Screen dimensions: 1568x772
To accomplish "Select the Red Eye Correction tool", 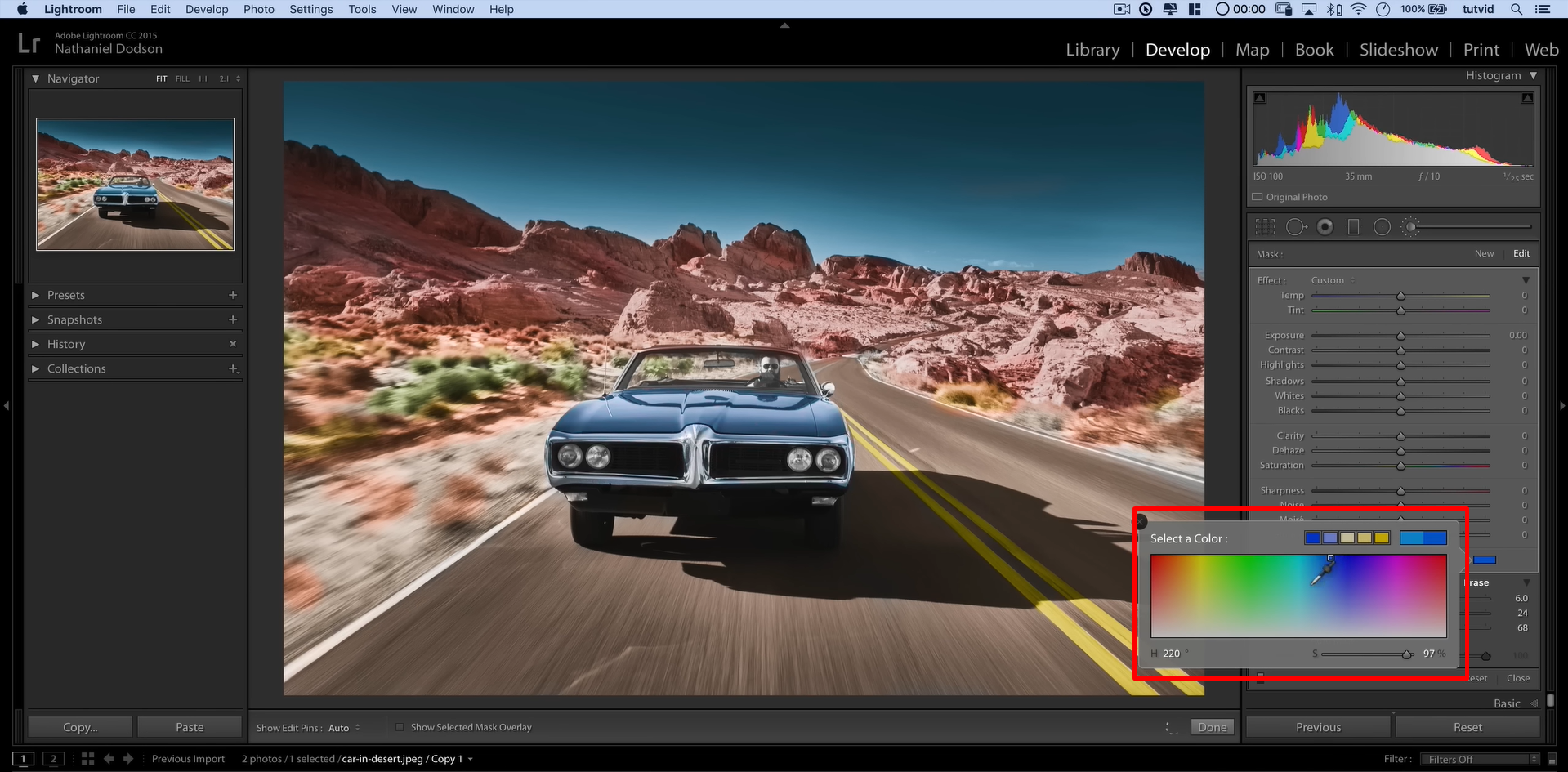I will [1325, 226].
